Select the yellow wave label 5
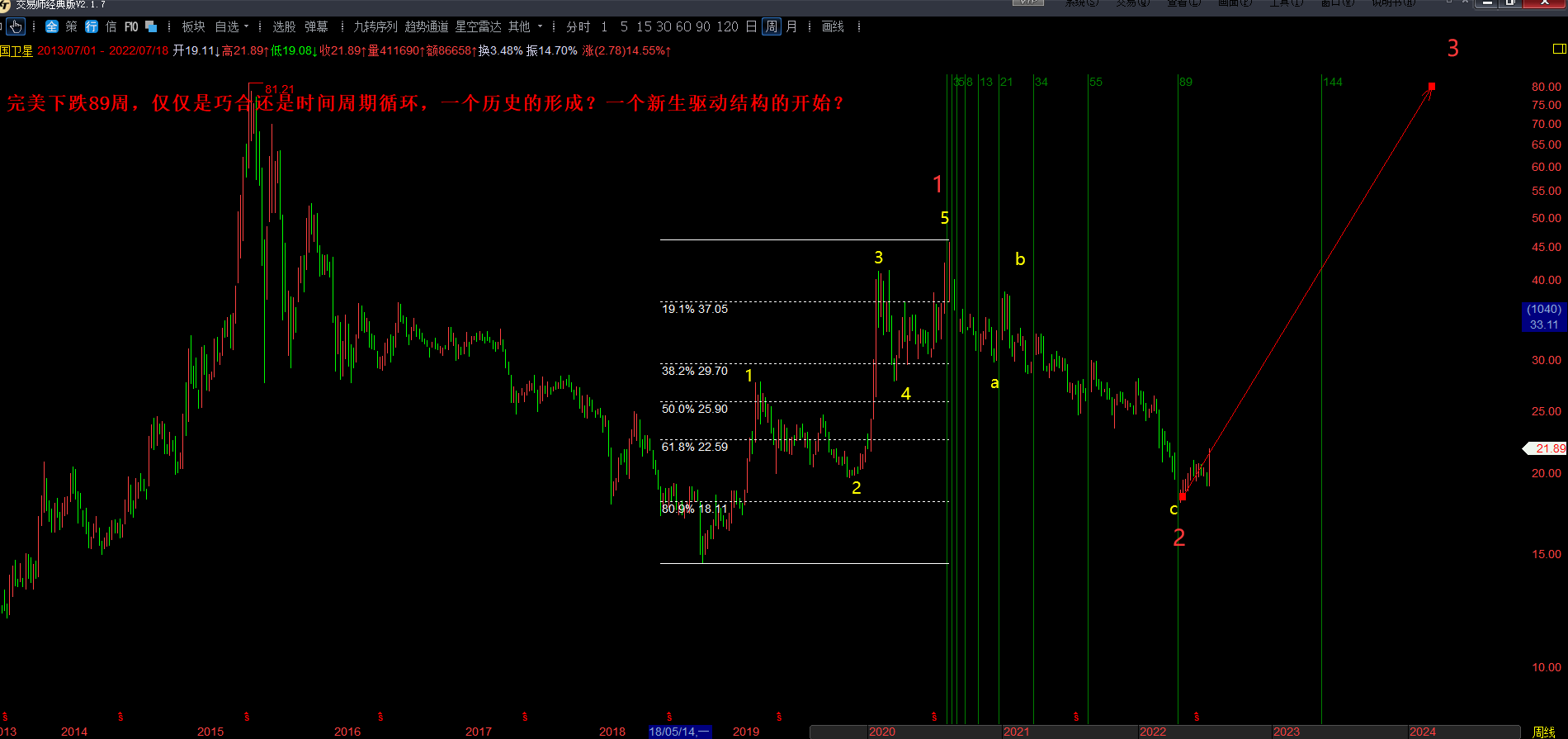The image size is (1568, 739). click(945, 218)
